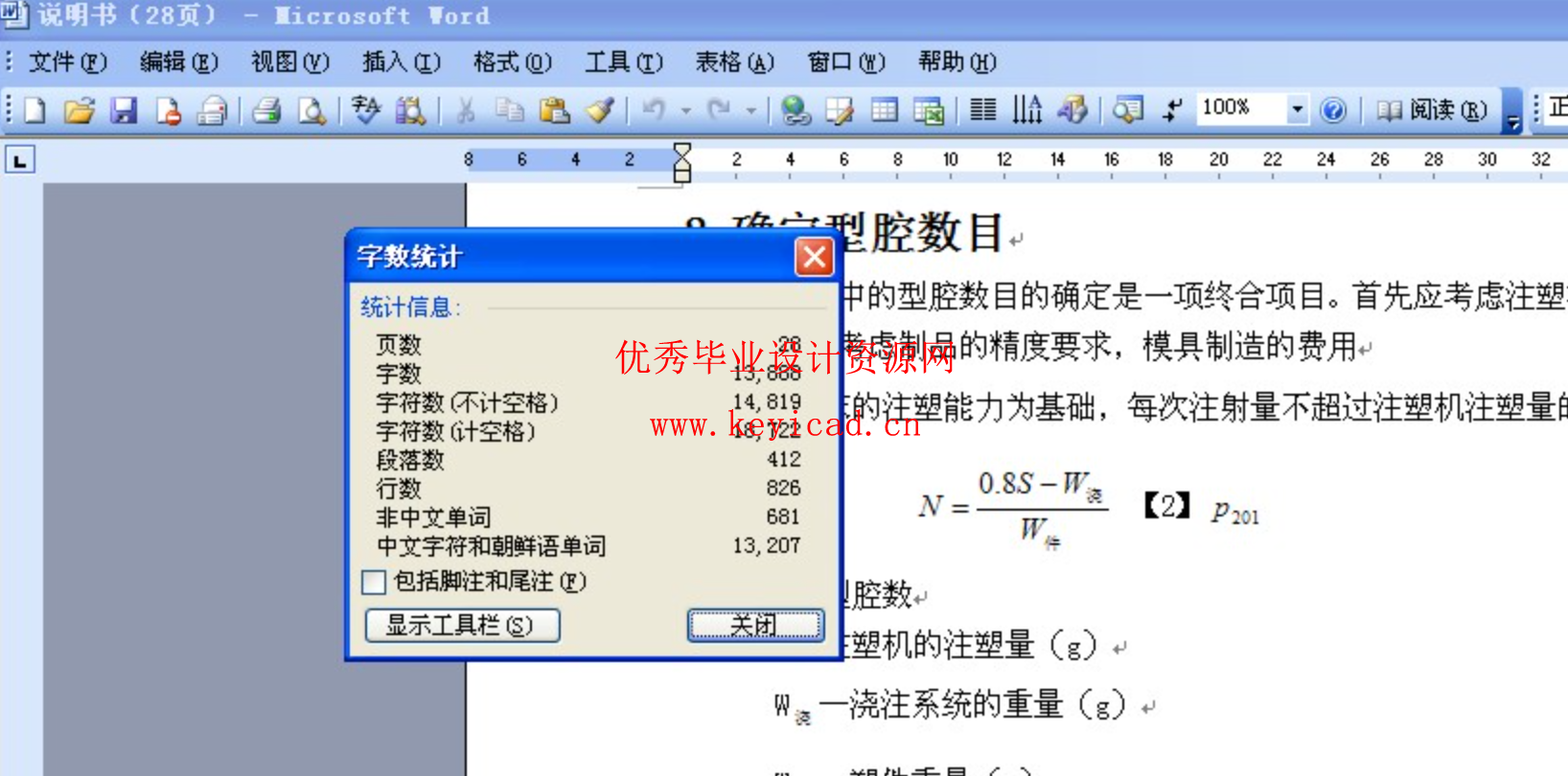Open a file with the folder icon

point(80,111)
